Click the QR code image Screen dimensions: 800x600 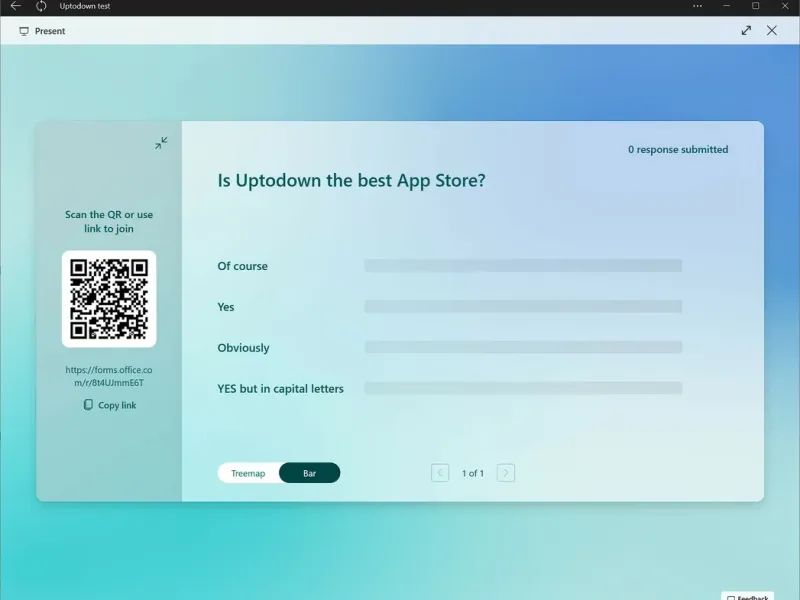[109, 299]
